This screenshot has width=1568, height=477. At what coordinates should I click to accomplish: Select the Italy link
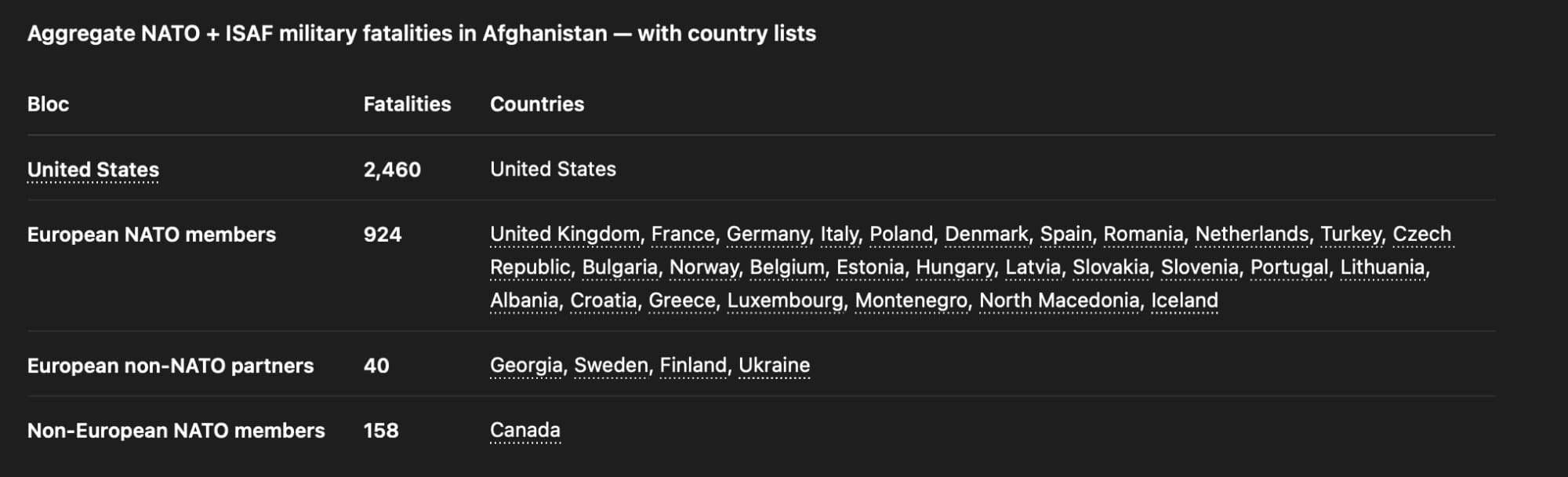coord(839,234)
